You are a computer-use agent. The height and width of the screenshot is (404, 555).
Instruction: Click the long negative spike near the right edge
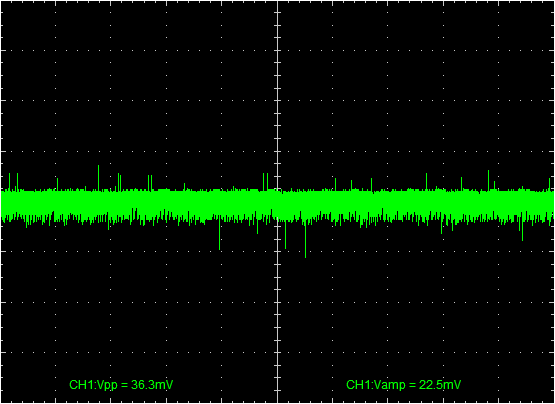pyautogui.click(x=522, y=229)
